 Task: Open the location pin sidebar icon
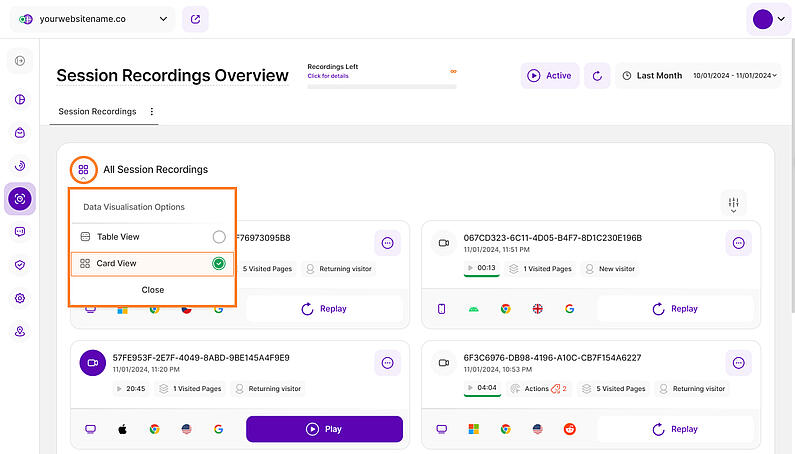coord(20,331)
